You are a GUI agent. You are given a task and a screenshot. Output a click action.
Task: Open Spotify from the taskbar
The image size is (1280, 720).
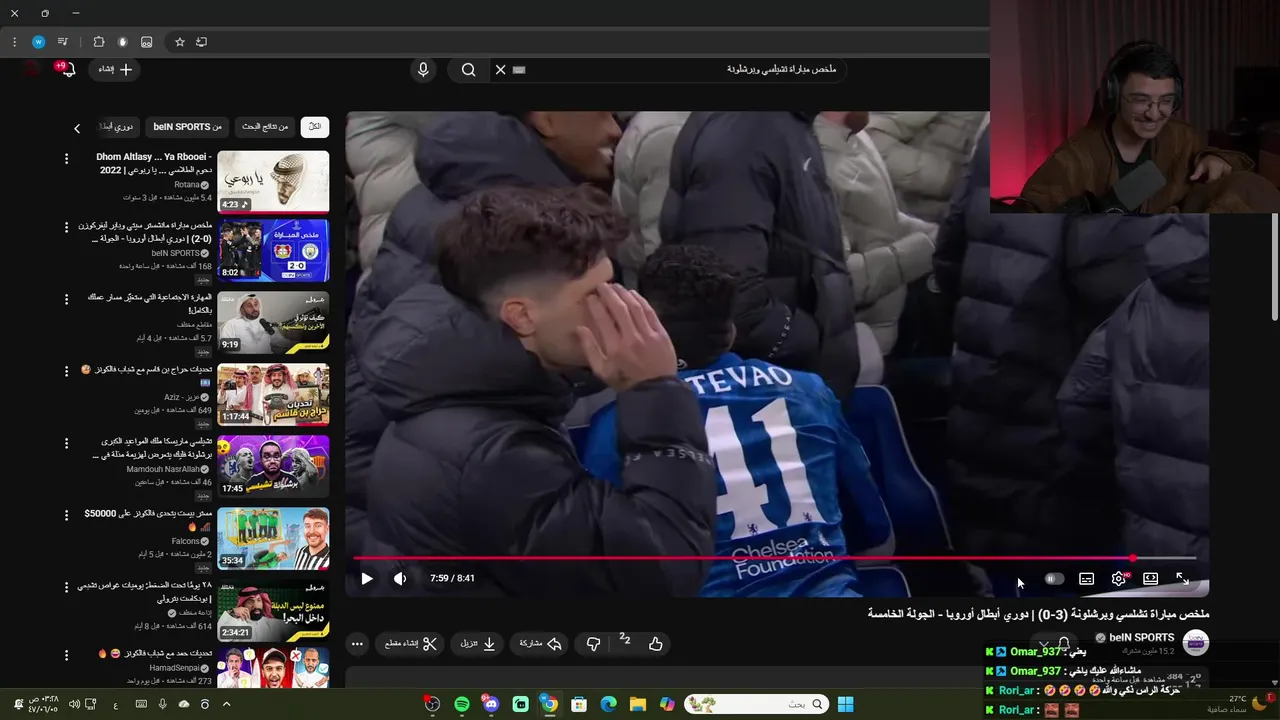462,704
